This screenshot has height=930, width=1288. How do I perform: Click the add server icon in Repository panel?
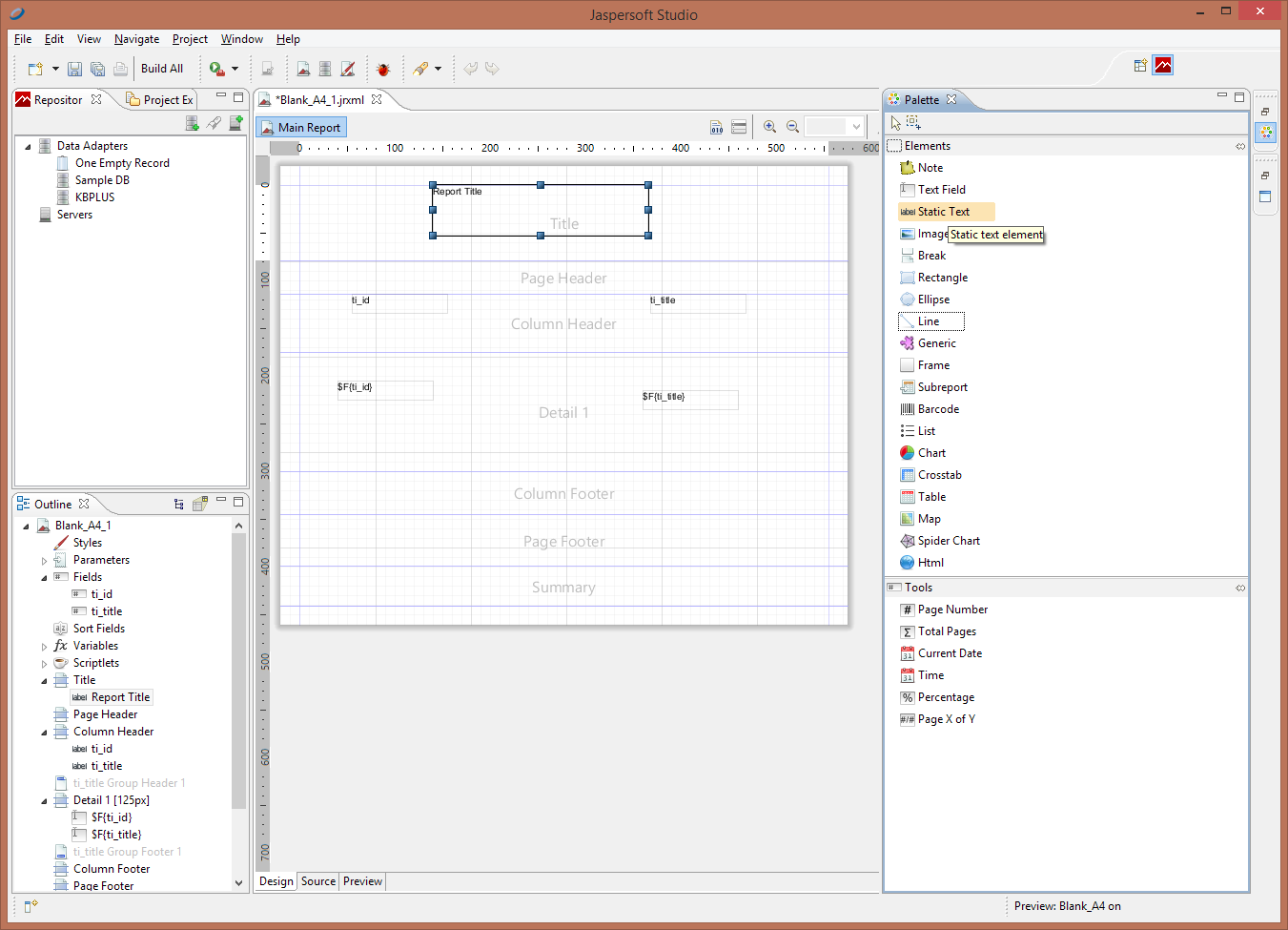tap(235, 123)
